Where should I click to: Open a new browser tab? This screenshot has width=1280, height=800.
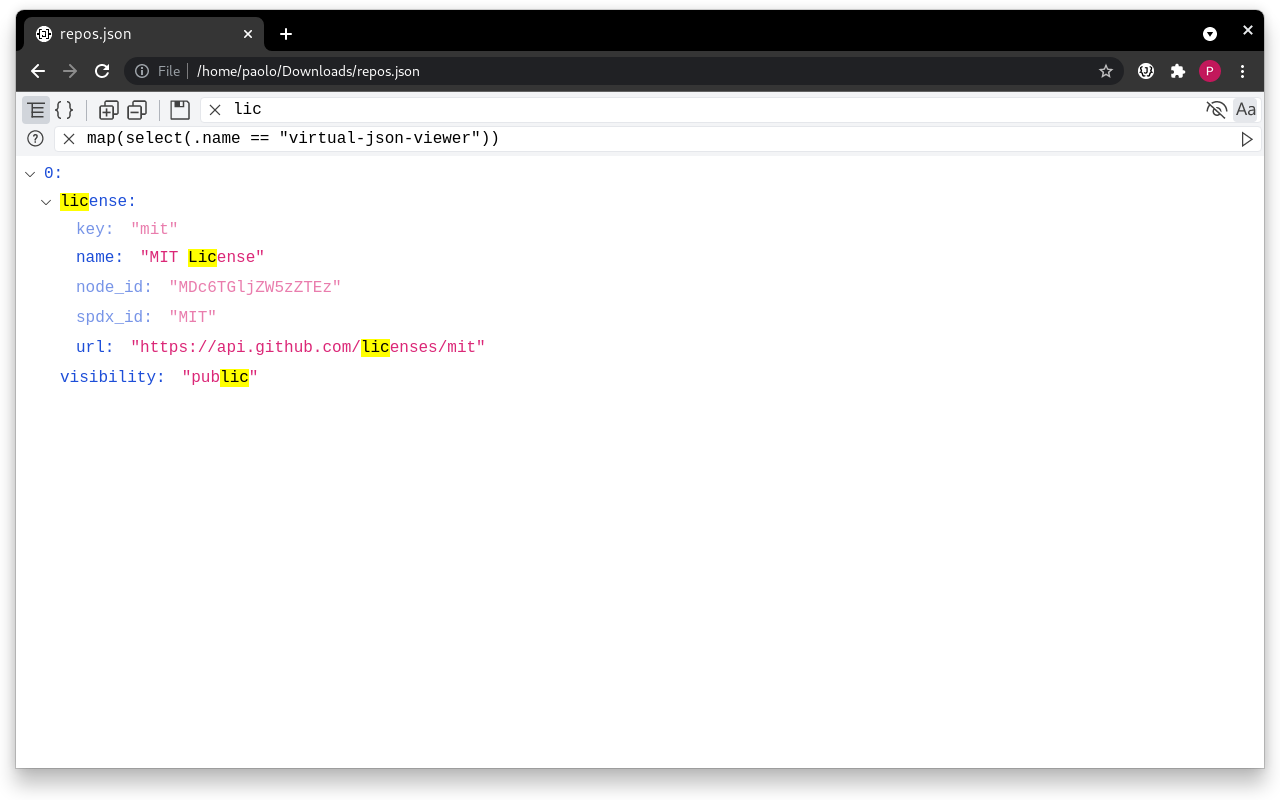tap(285, 33)
